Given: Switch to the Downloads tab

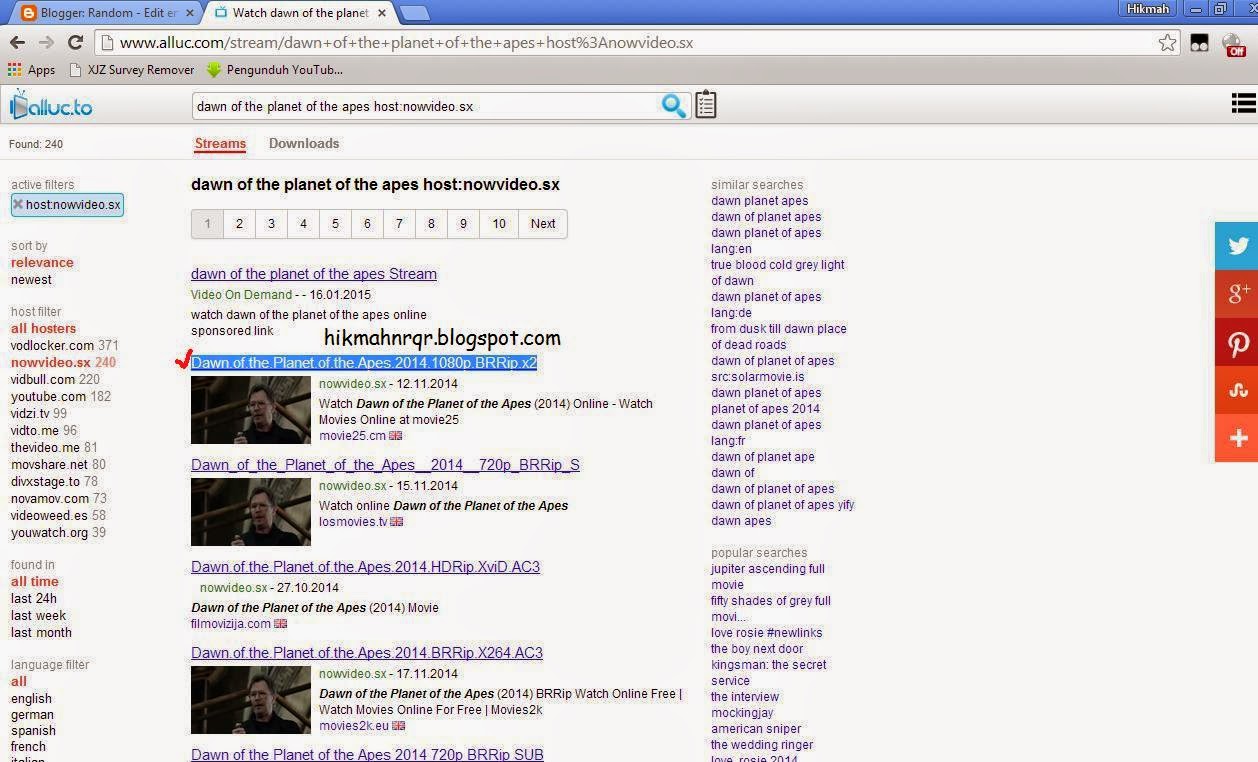Looking at the screenshot, I should (304, 143).
